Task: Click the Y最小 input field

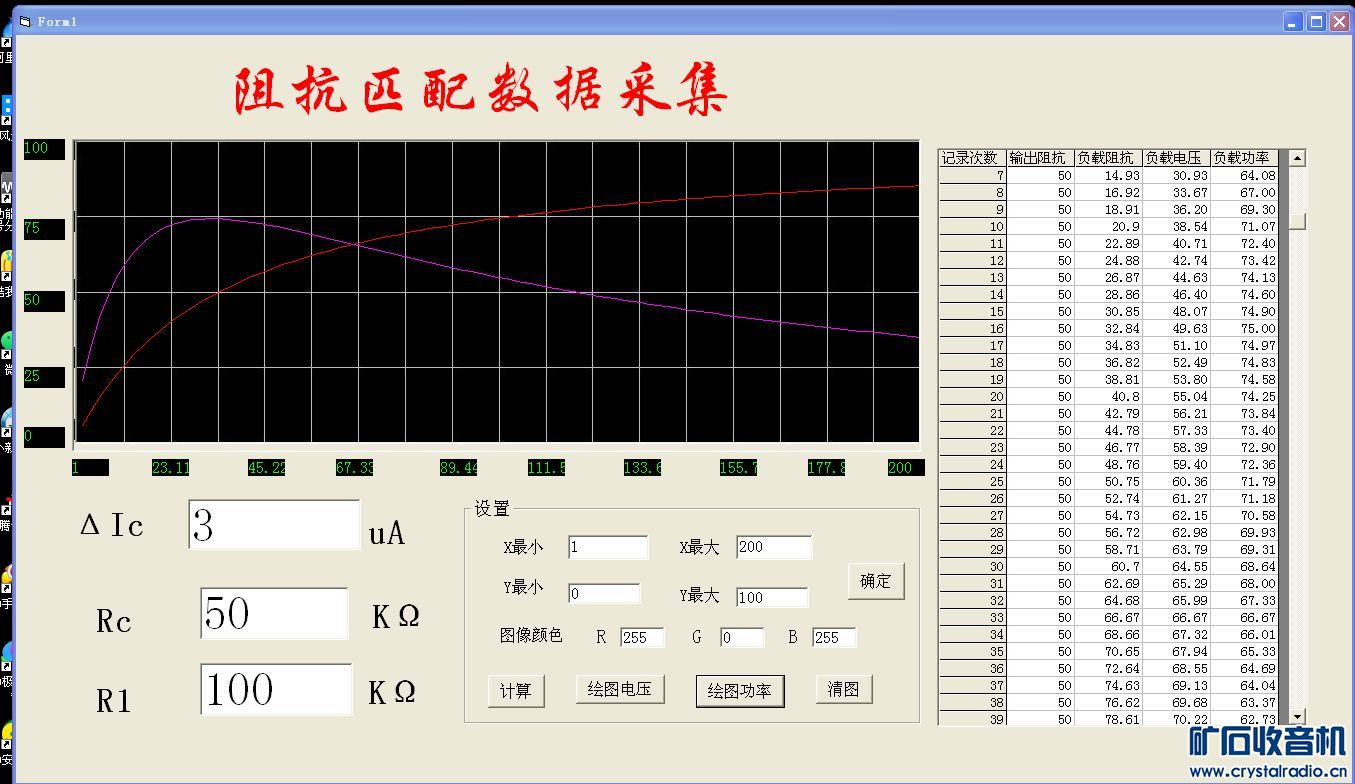Action: (x=604, y=594)
